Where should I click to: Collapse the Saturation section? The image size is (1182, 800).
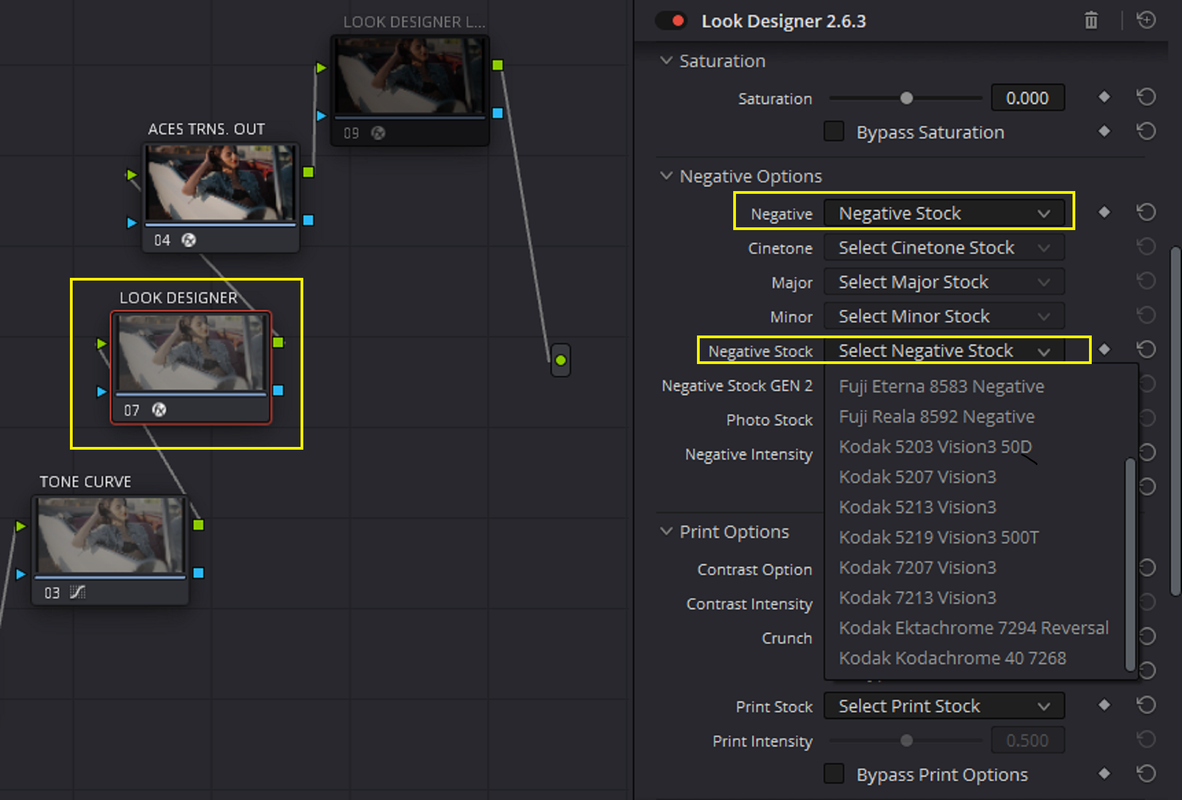(666, 60)
